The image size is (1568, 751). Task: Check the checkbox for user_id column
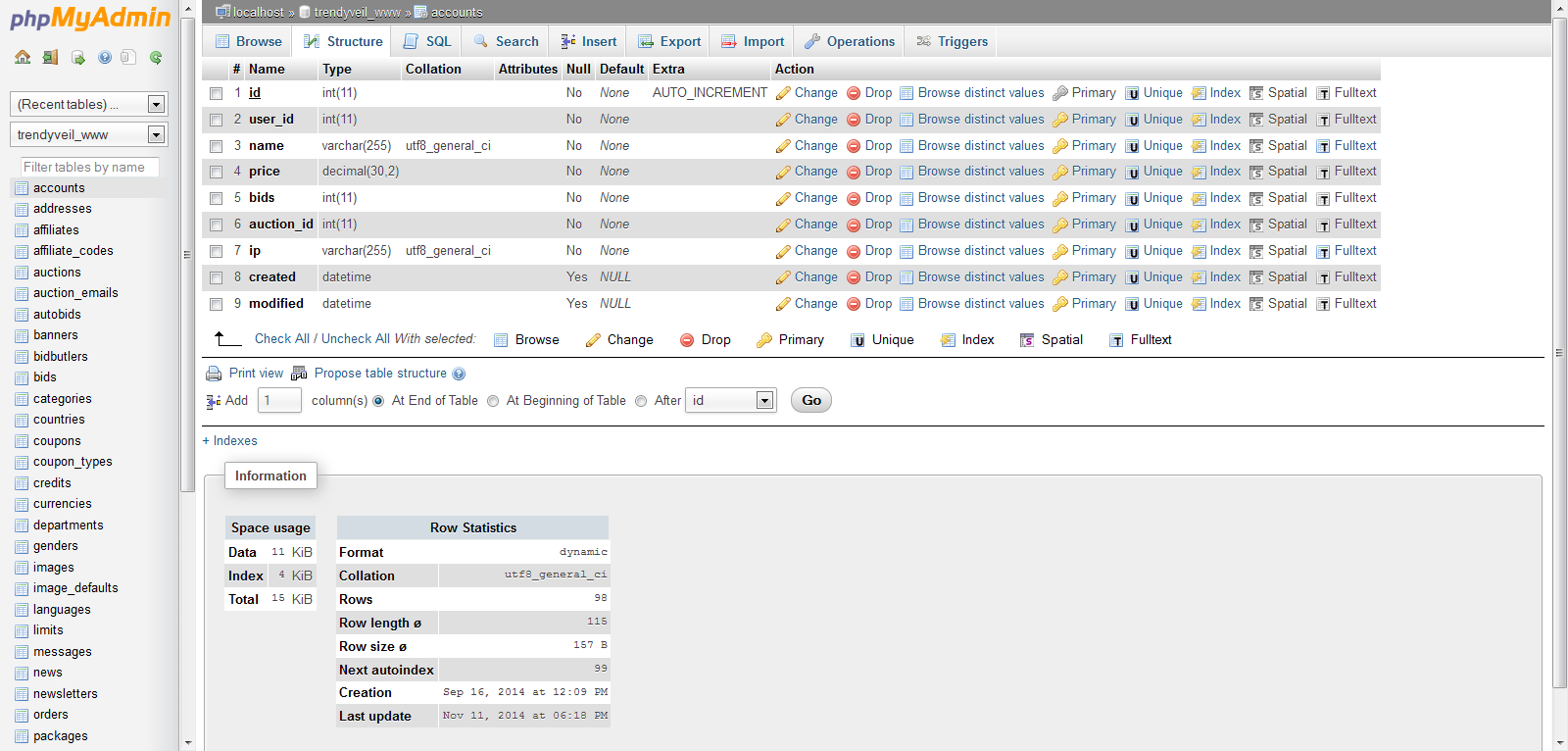click(216, 120)
